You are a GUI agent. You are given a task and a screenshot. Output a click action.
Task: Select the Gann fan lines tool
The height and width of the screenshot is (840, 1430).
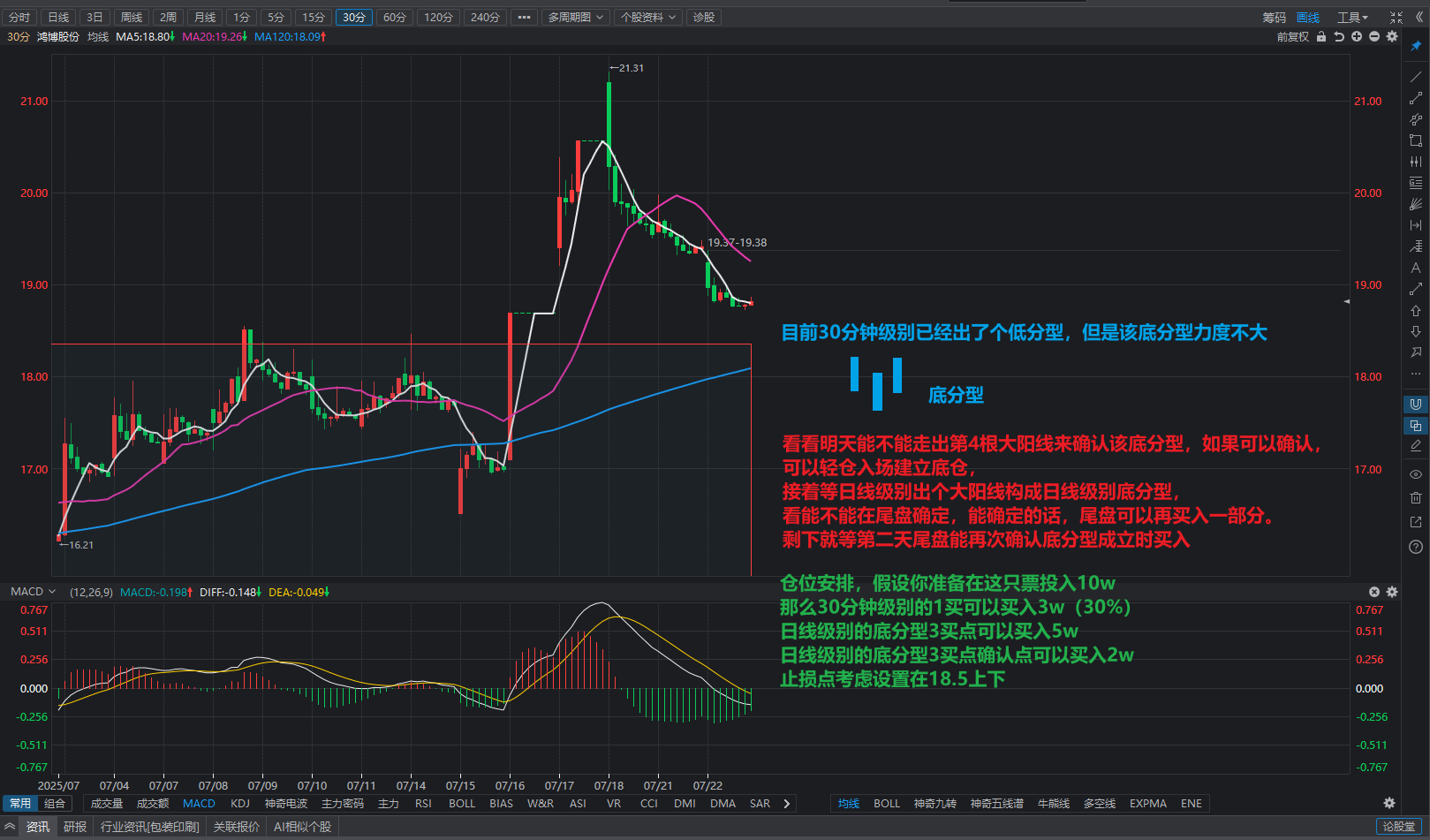point(1416,204)
